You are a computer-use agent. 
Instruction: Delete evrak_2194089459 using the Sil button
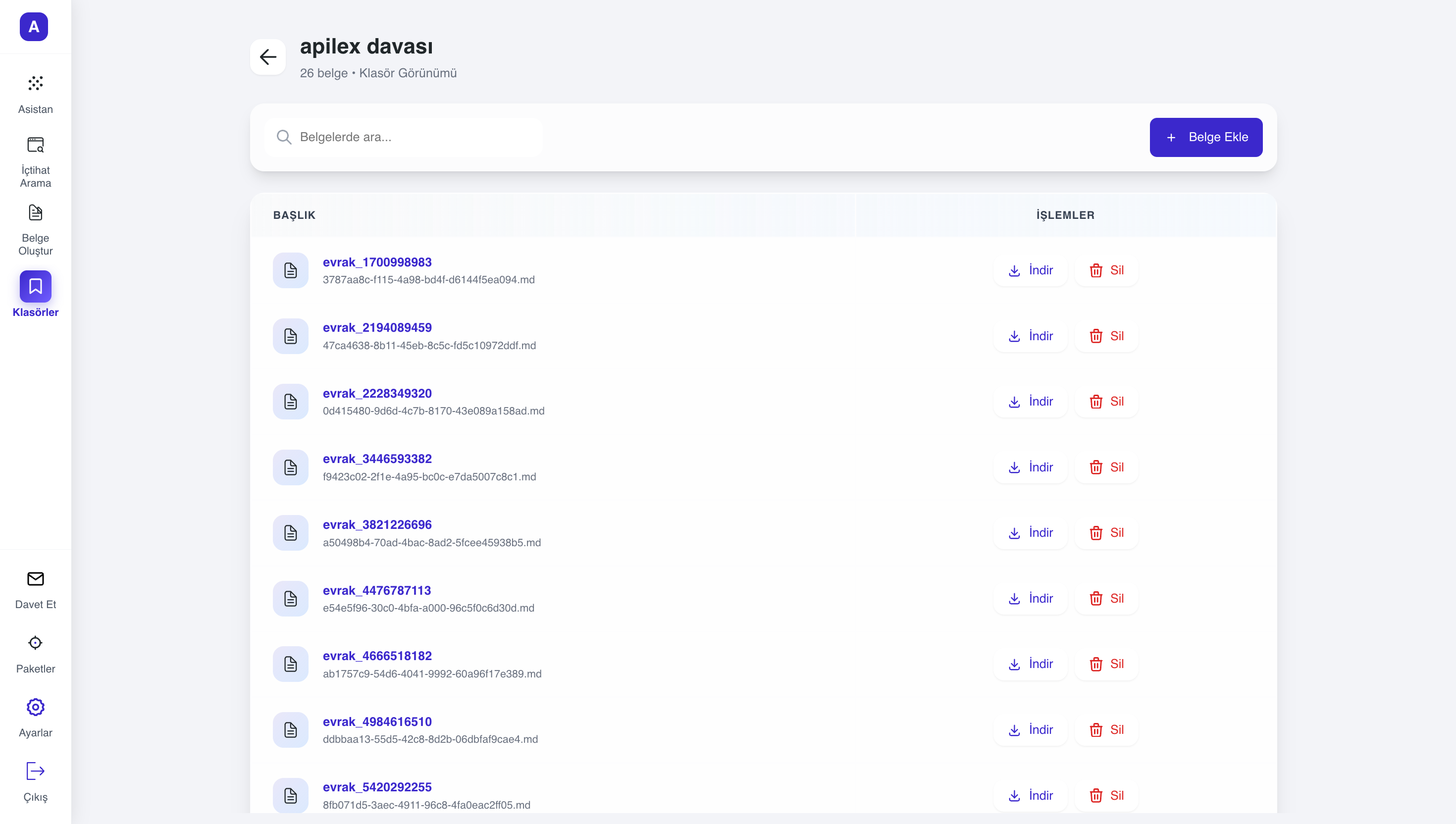[1106, 336]
